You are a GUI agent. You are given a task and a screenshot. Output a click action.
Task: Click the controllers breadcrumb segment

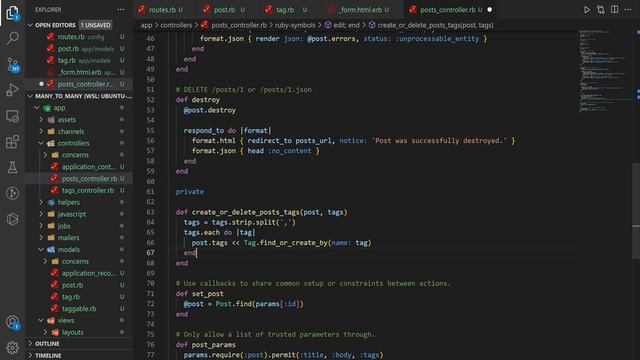point(176,25)
